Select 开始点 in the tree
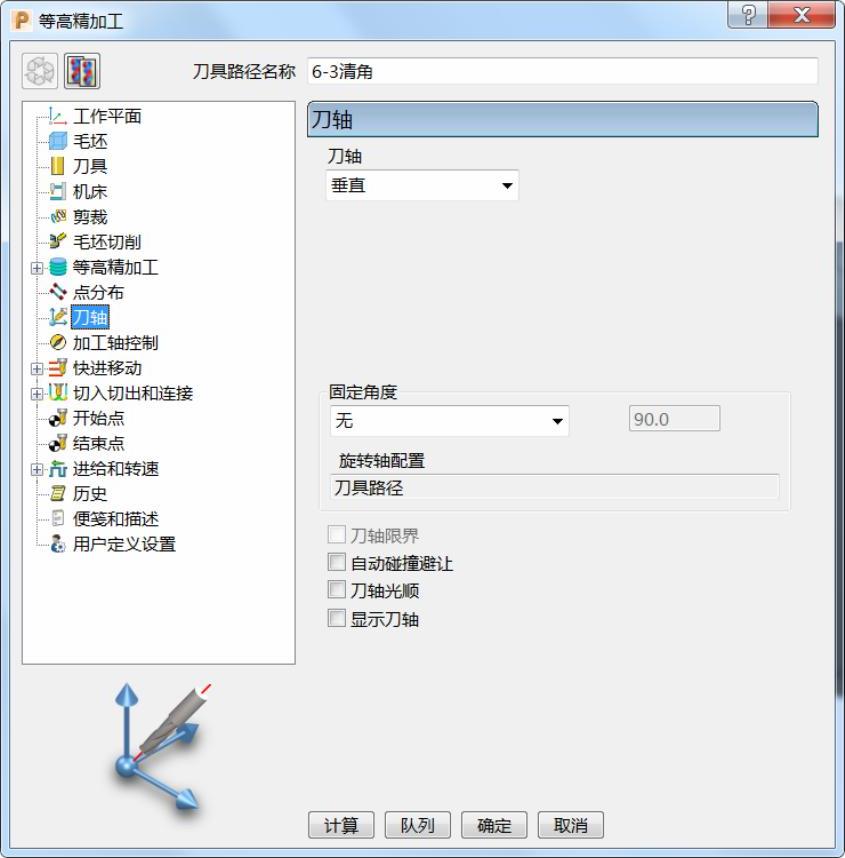The width and height of the screenshot is (845, 858). (x=99, y=419)
